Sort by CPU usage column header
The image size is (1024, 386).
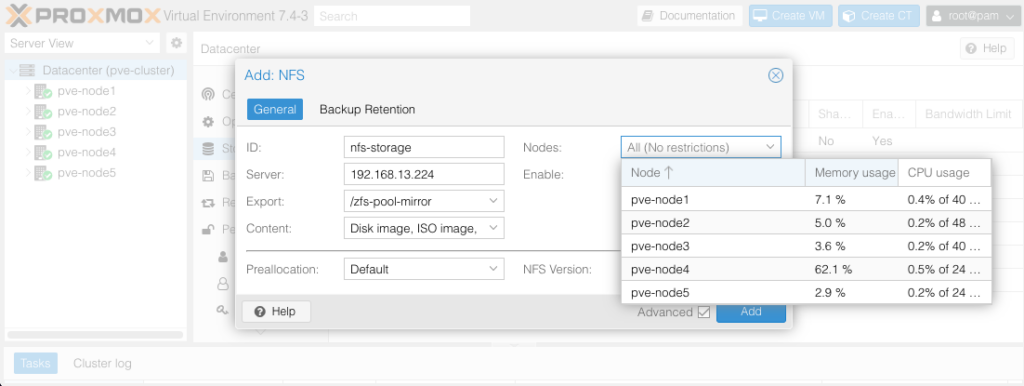click(x=945, y=173)
